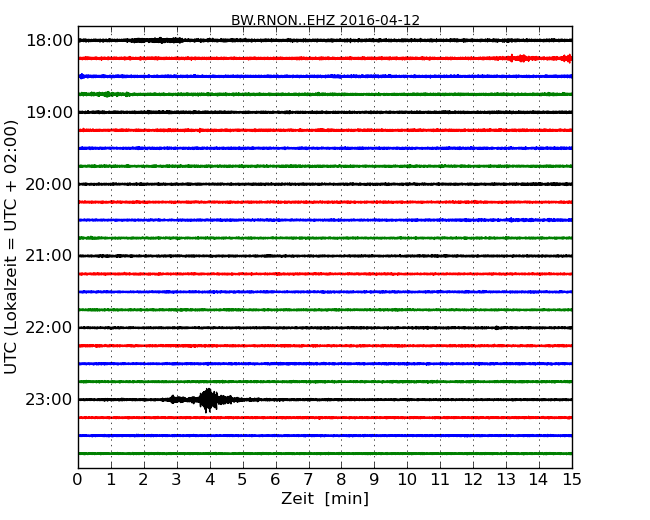Click the UTC Lokalzeit vertical axis label
Screen dimensions: 650x520
pos(11,247)
